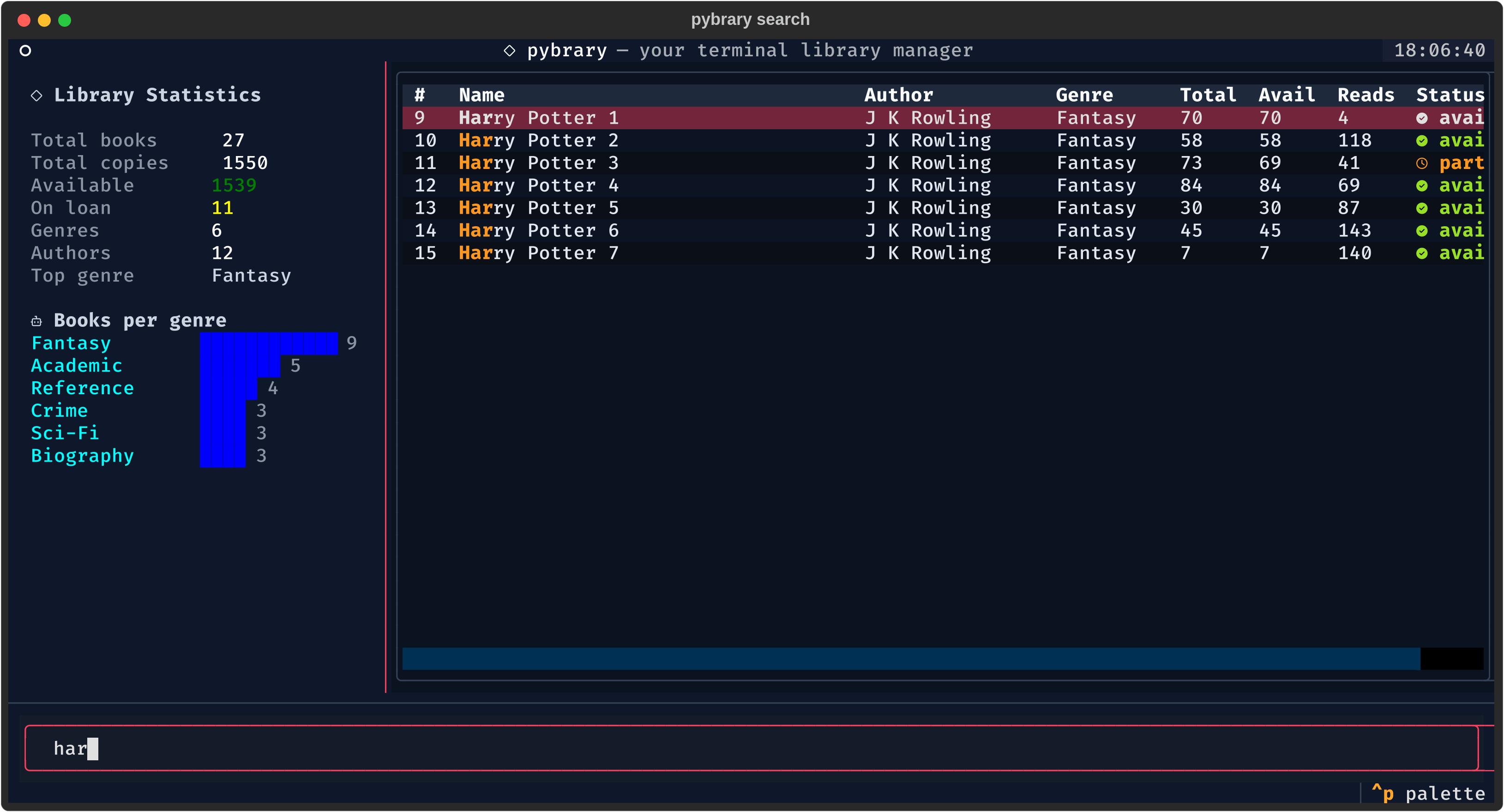Click the available status icon for Harry Potter 2
This screenshot has width=1504, height=812.
[1422, 141]
